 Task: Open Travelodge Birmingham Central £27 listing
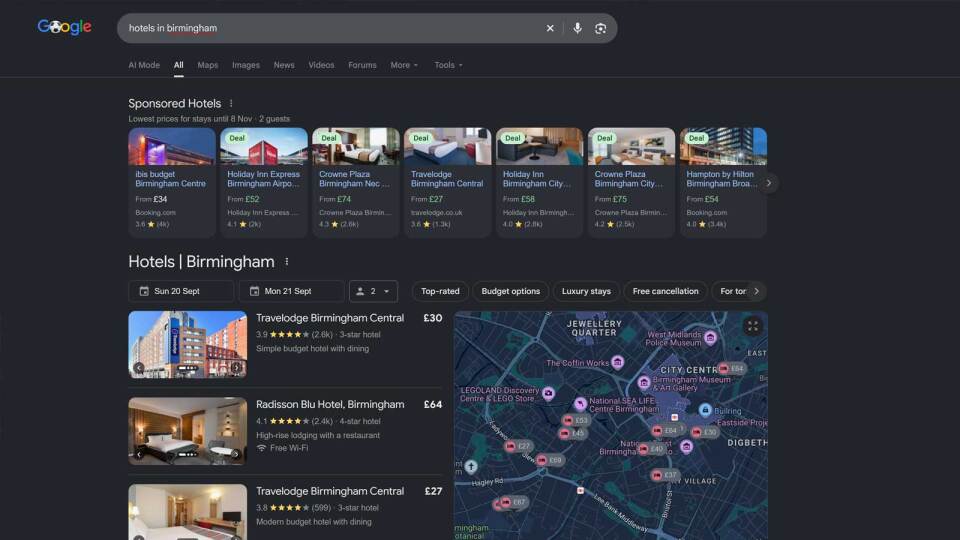[x=330, y=492]
